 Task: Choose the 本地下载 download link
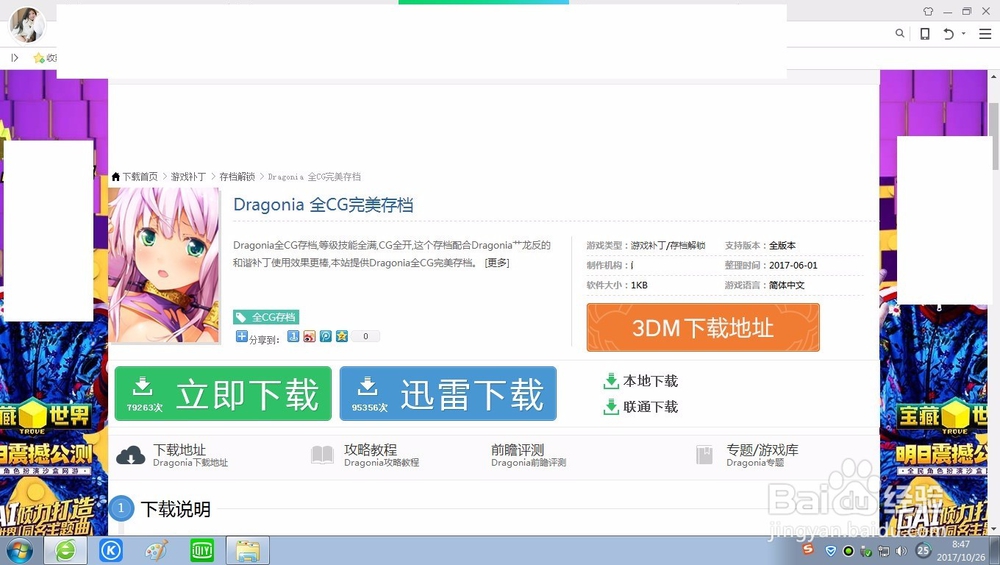tap(640, 381)
